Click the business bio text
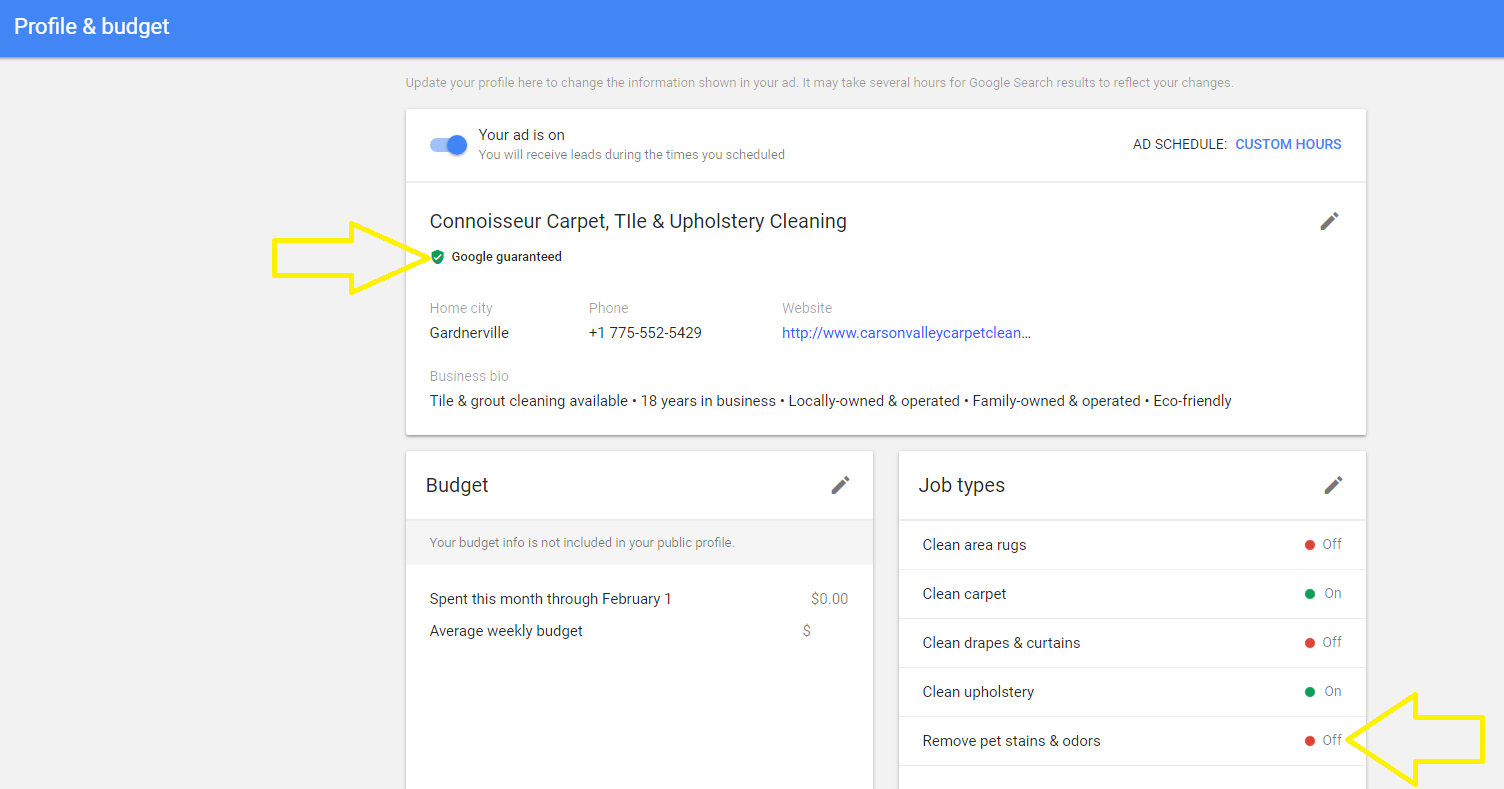1504x789 pixels. [x=830, y=401]
